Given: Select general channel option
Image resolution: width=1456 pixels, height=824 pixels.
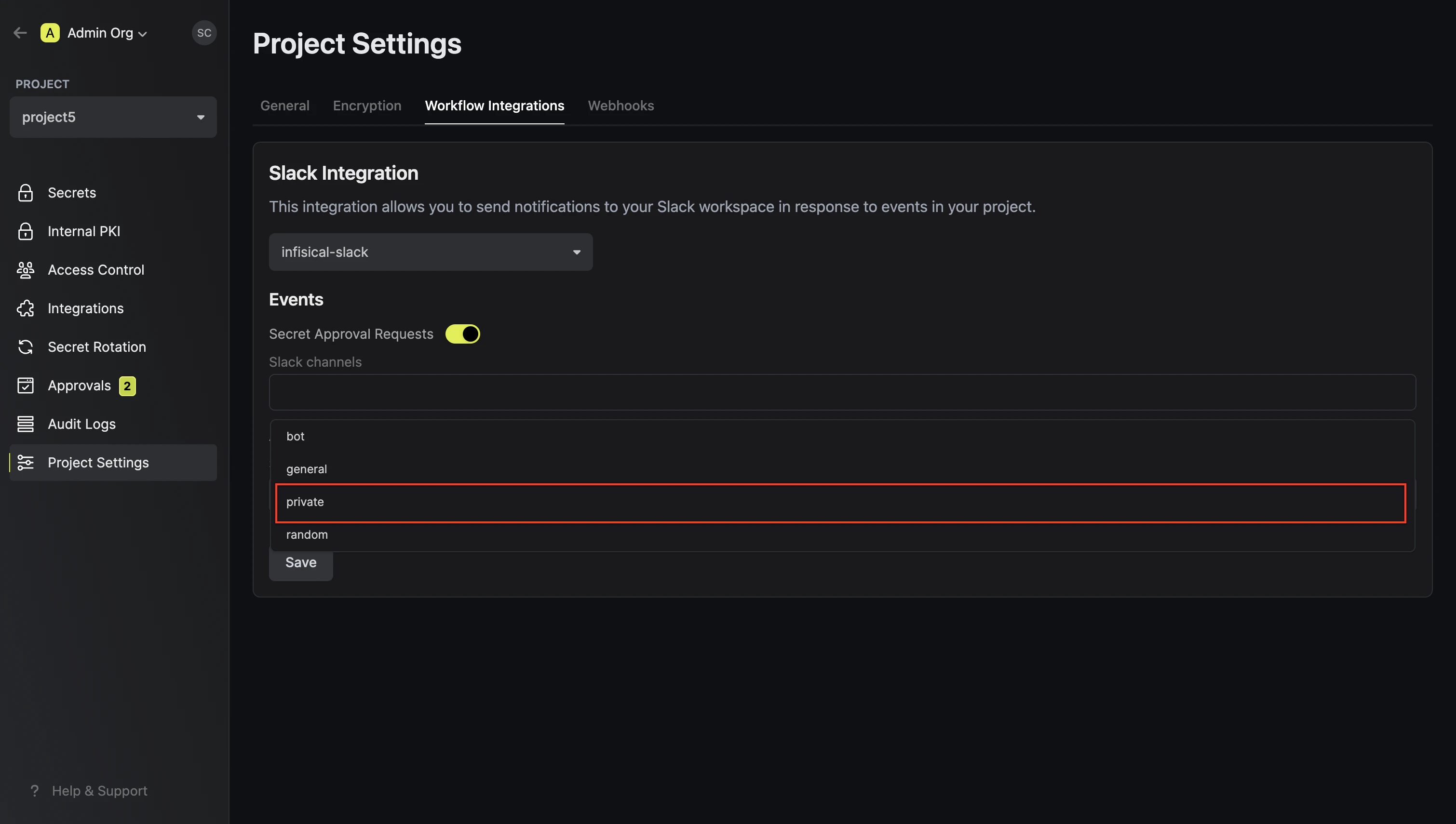Looking at the screenshot, I should pos(842,469).
